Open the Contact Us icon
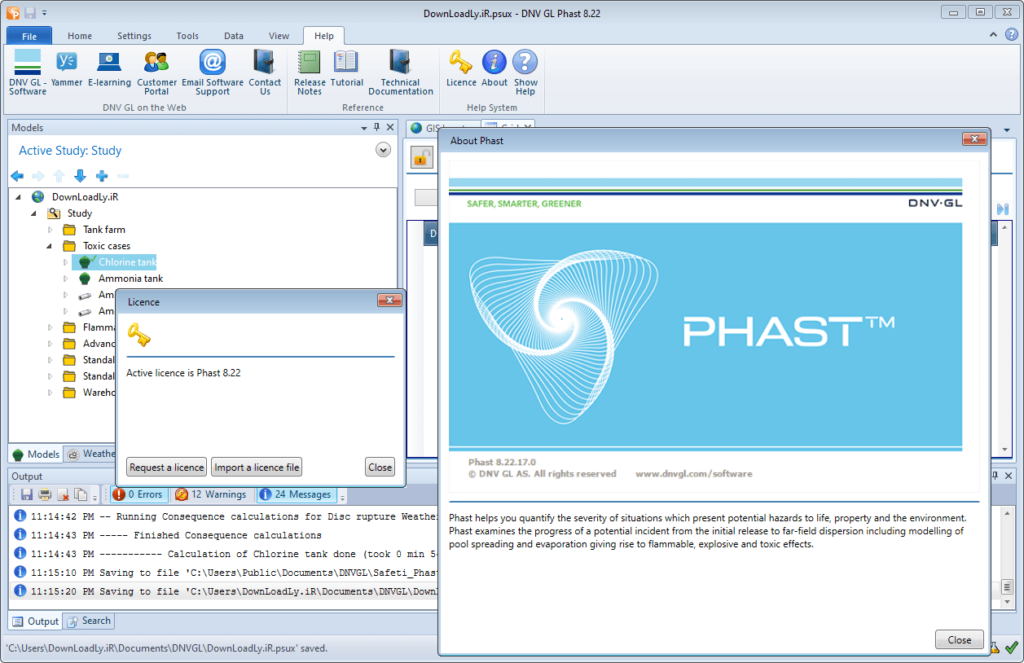 [264, 73]
